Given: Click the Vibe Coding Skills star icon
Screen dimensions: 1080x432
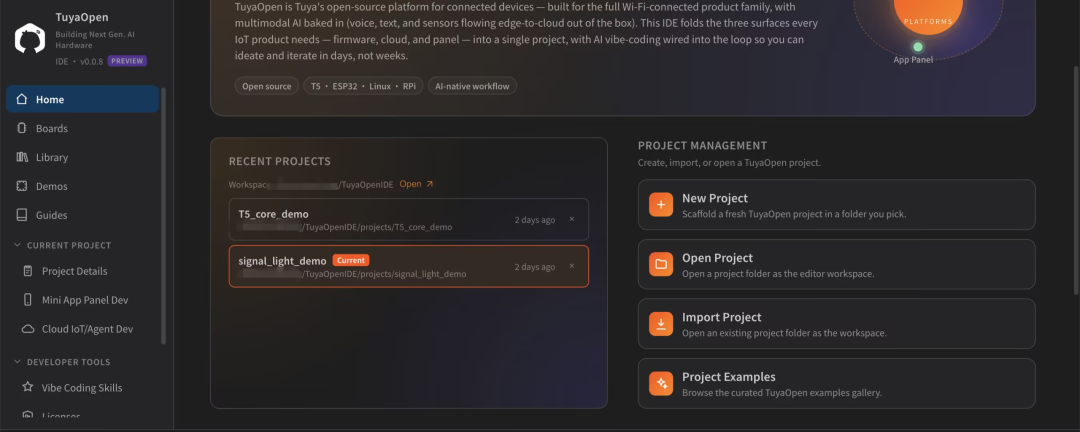Looking at the screenshot, I should click(28, 387).
